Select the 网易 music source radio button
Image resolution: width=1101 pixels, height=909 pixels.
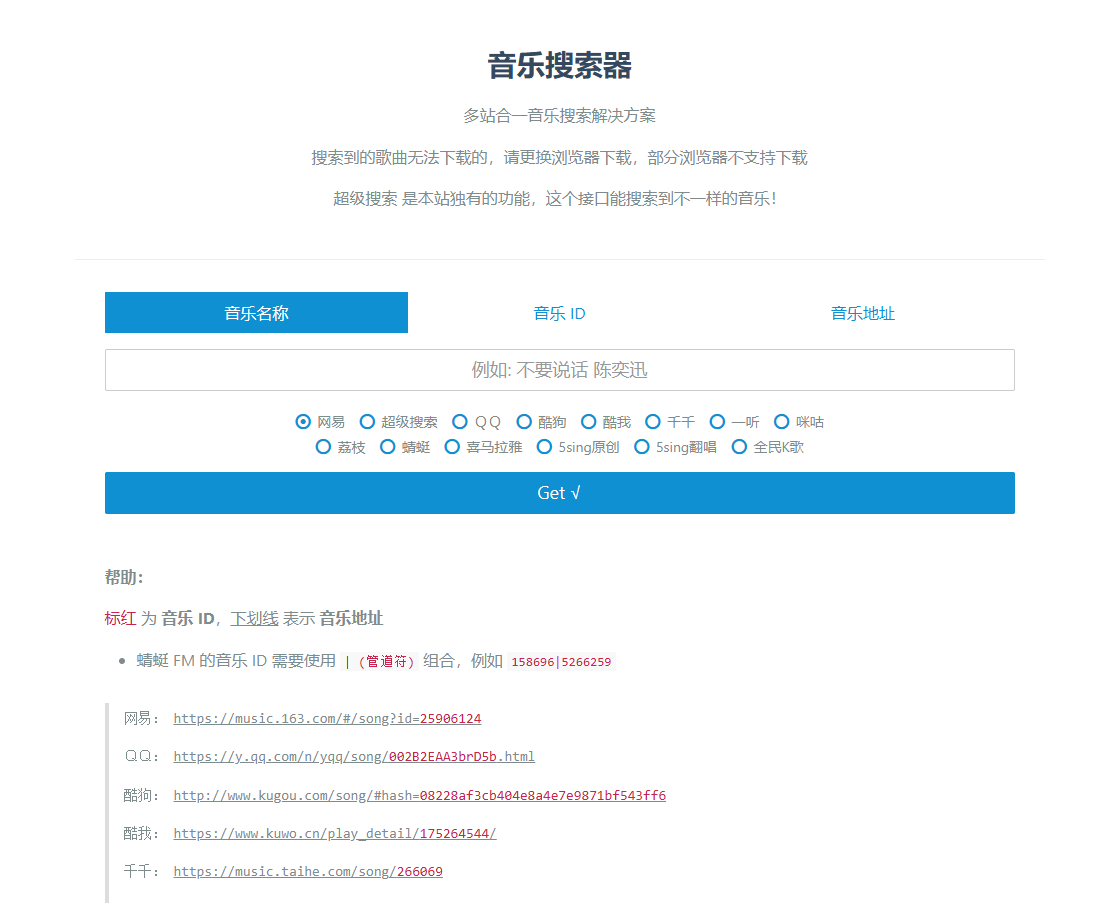coord(303,421)
